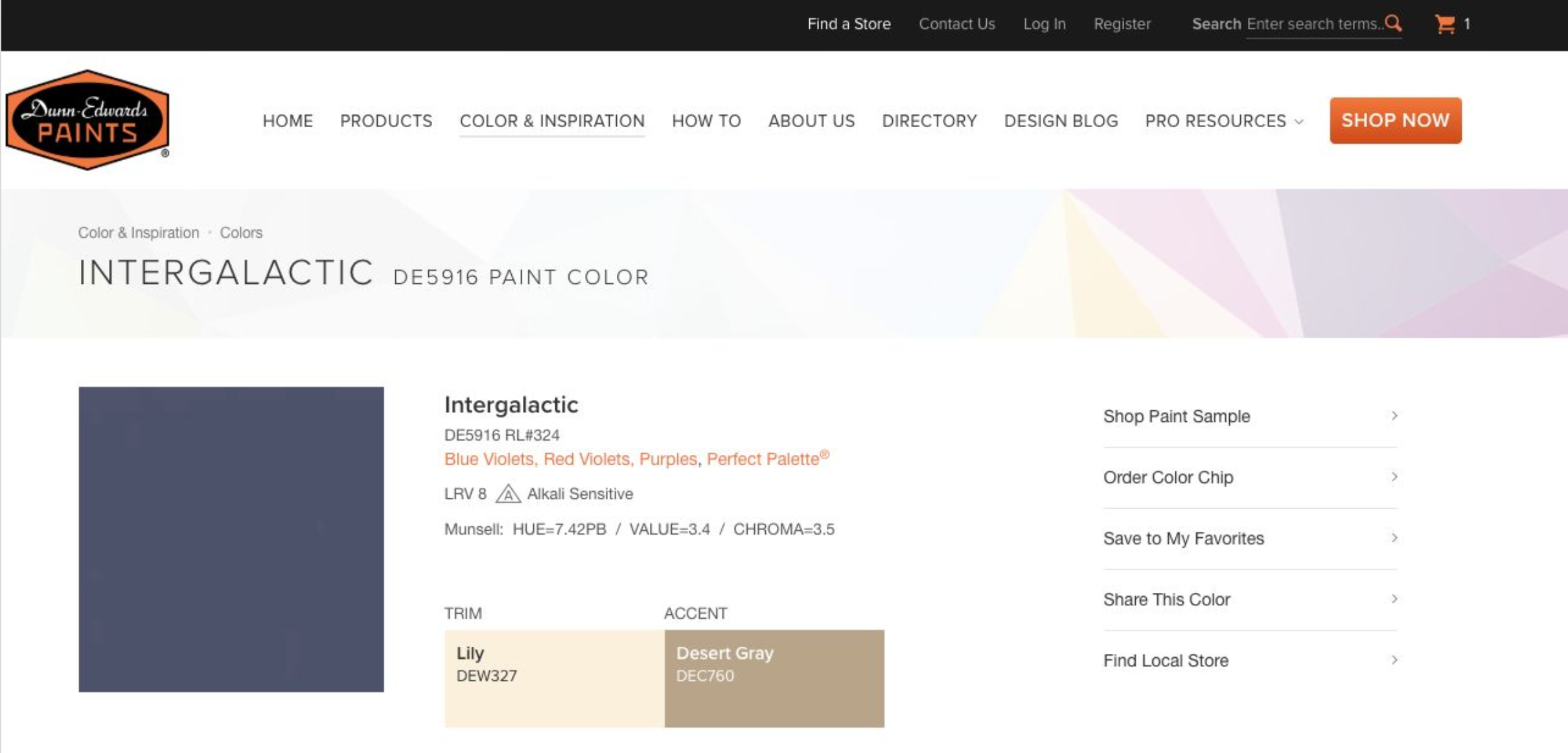Click the search terms input field
This screenshot has height=753, width=1568.
click(1313, 25)
